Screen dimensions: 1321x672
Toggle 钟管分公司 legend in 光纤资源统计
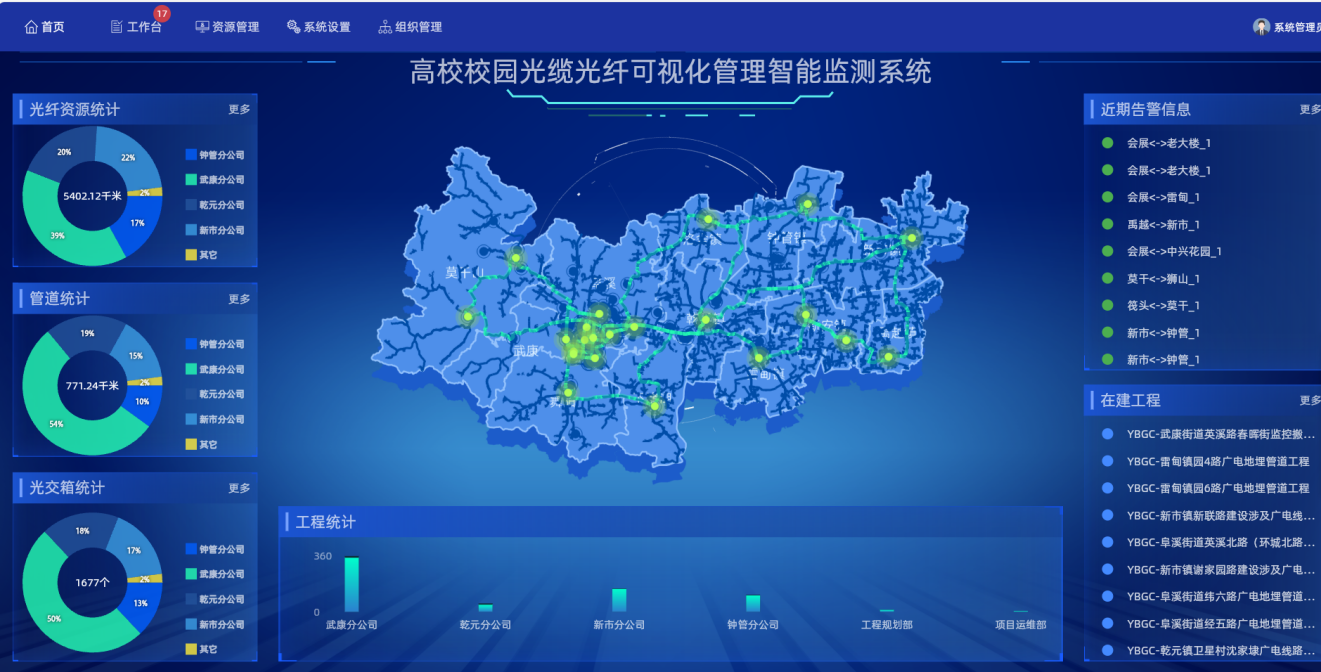click(191, 155)
